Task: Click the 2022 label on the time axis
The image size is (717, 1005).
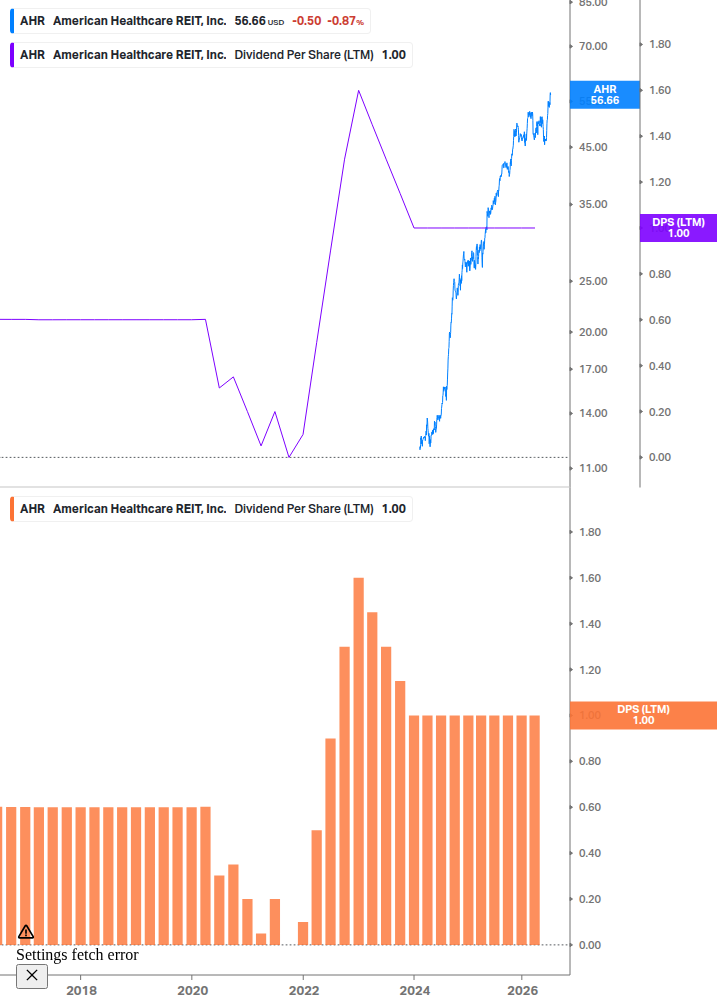Action: [x=304, y=991]
